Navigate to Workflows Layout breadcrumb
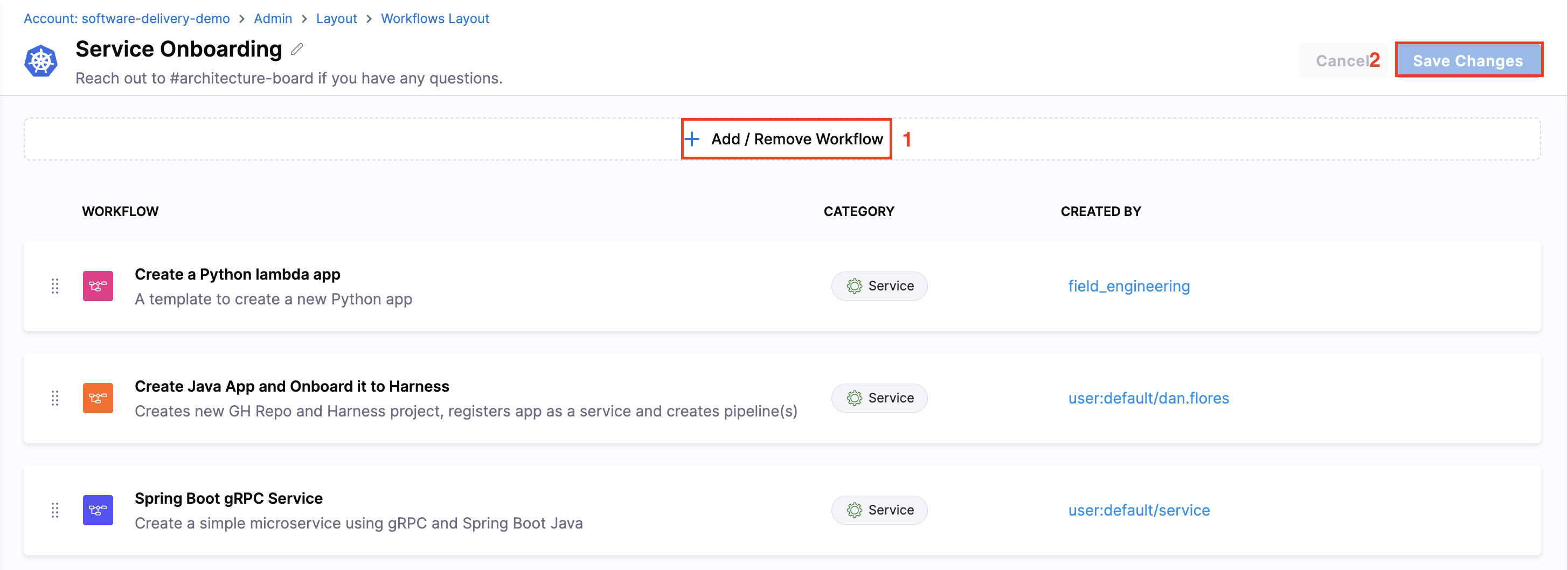The image size is (1568, 570). [x=435, y=18]
